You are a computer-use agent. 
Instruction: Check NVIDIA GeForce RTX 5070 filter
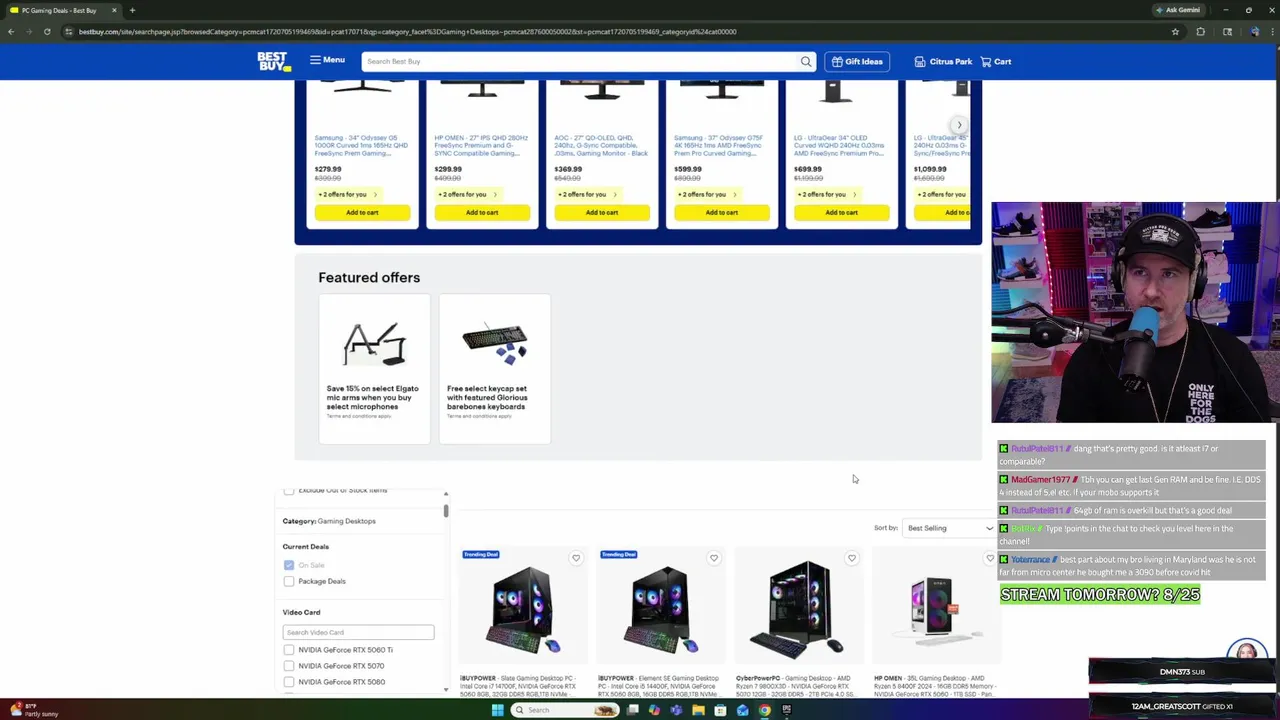point(289,666)
